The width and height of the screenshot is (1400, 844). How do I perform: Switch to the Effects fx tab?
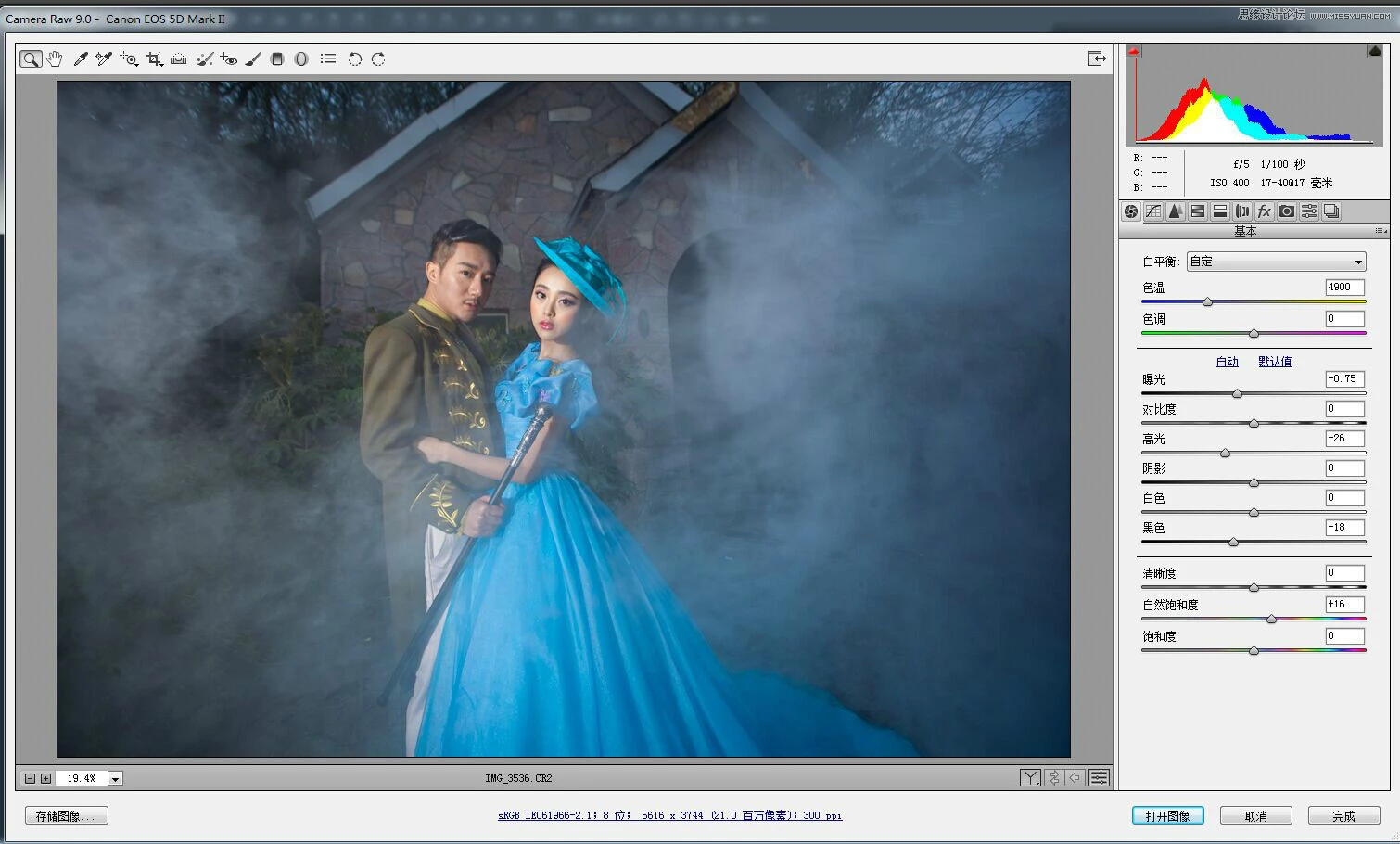pyautogui.click(x=1264, y=211)
